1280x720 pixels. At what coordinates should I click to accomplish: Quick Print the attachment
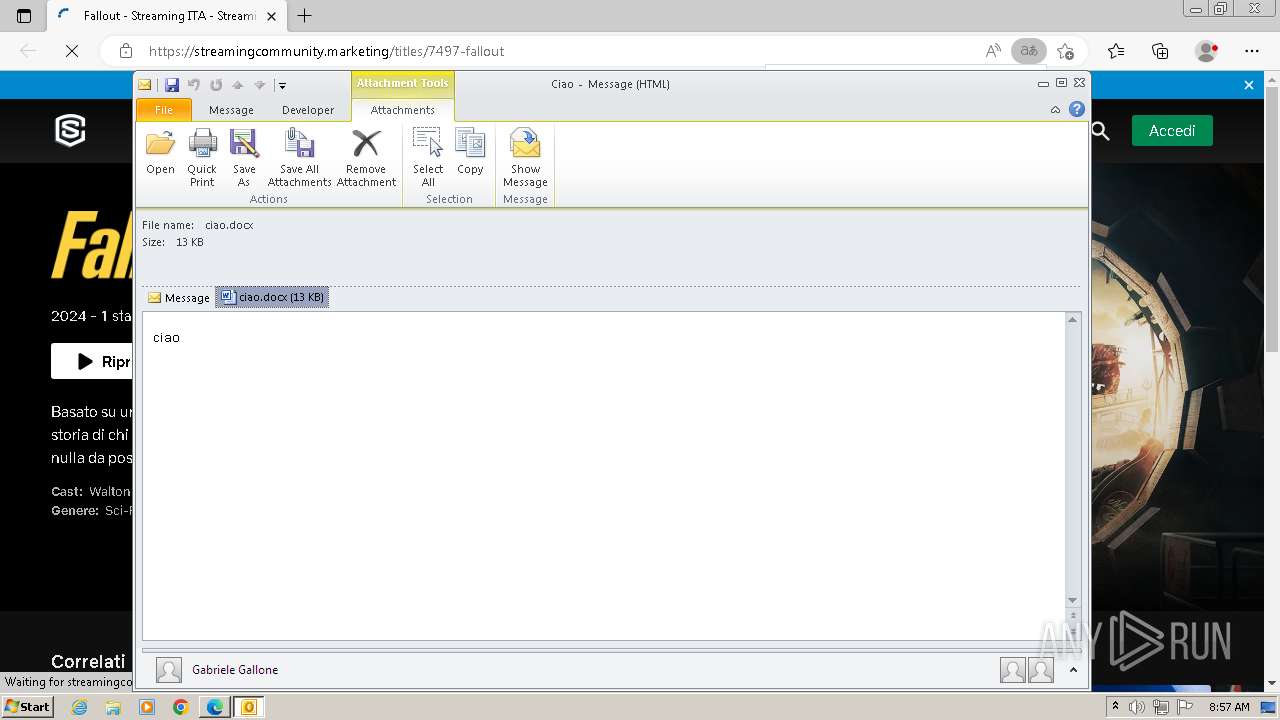(202, 158)
